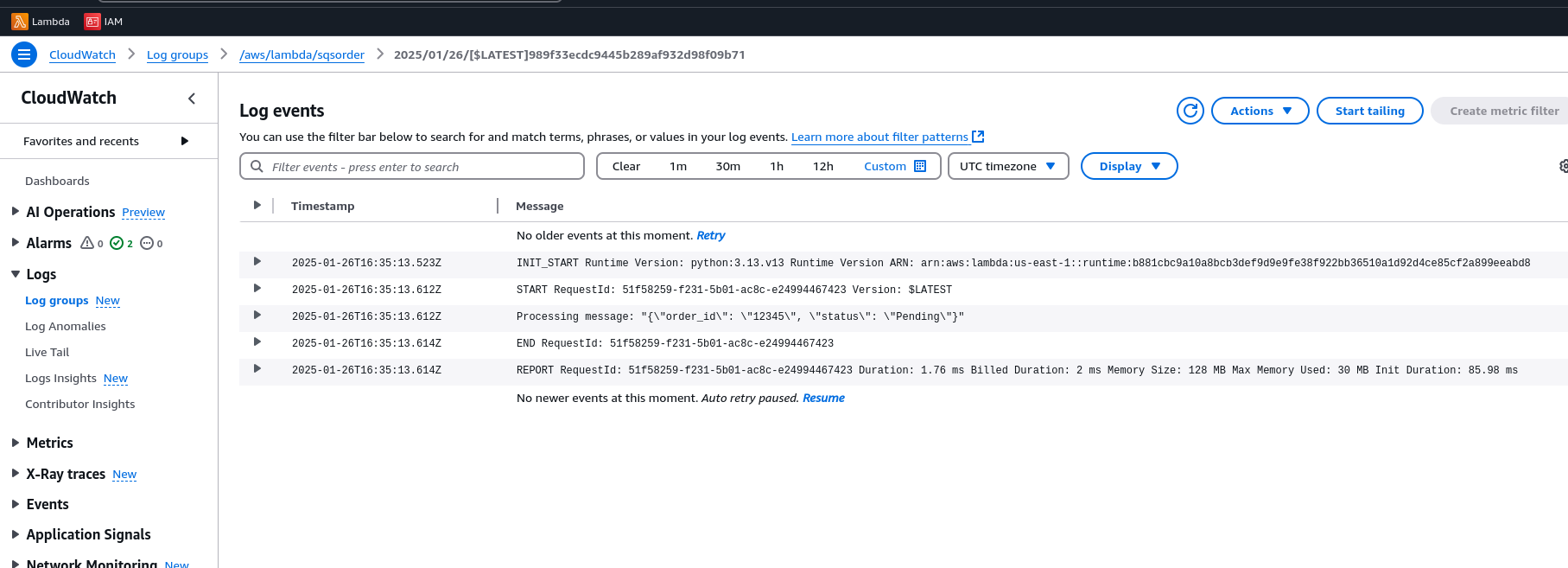Click the Message column header
The width and height of the screenshot is (1568, 568).
(x=539, y=206)
